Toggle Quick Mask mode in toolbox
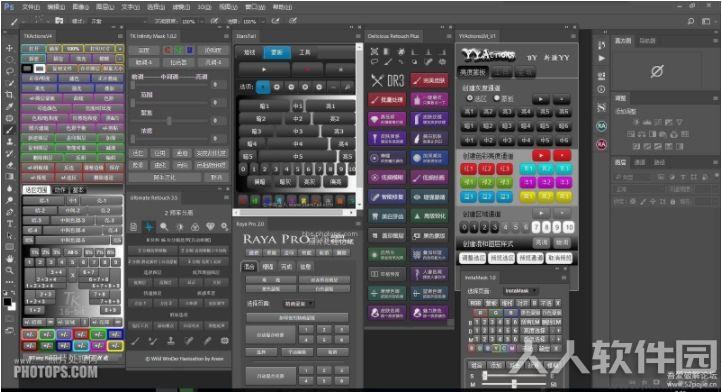The height and width of the screenshot is (392, 722). point(9,319)
